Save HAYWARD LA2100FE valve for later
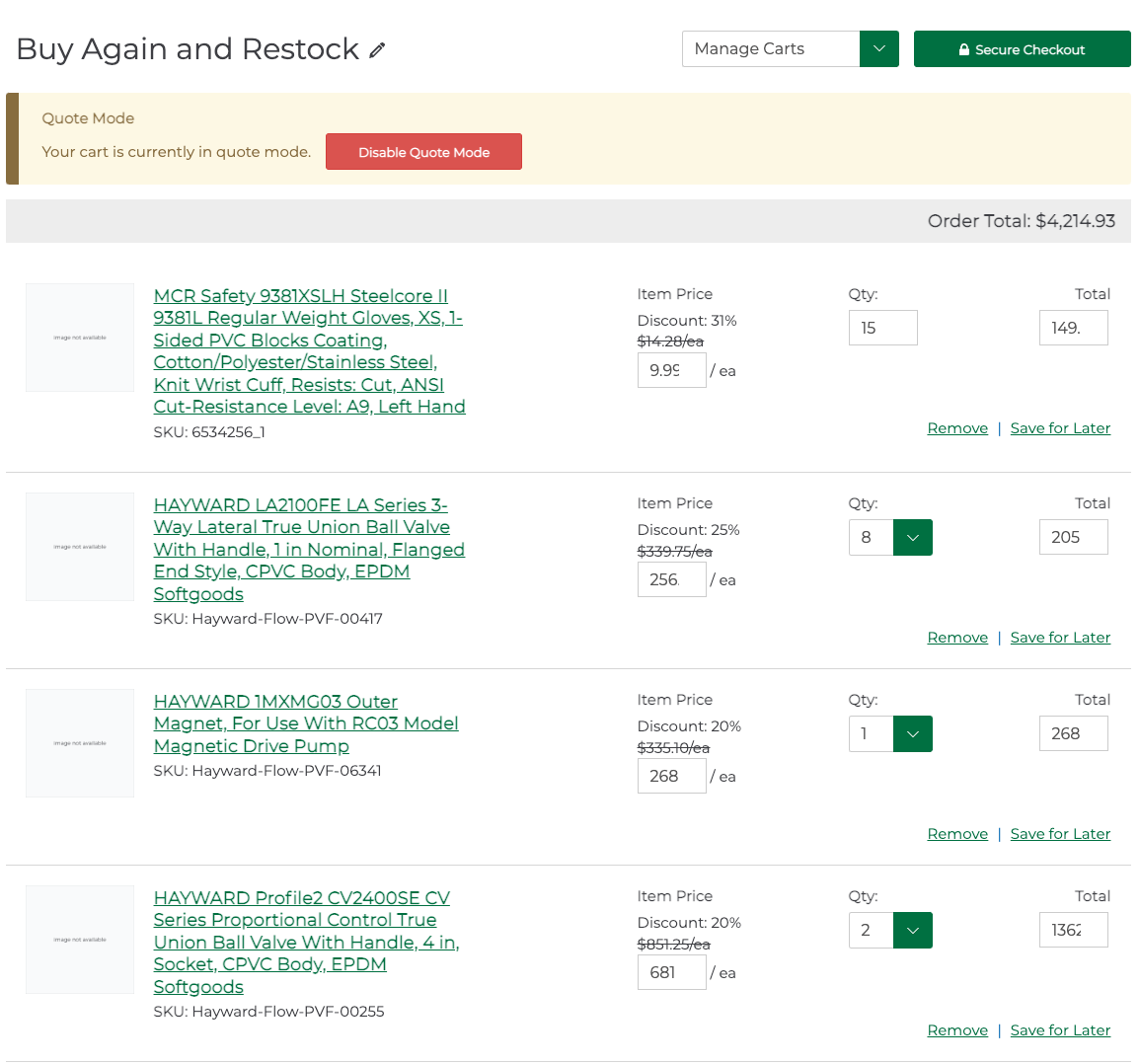 point(1060,638)
